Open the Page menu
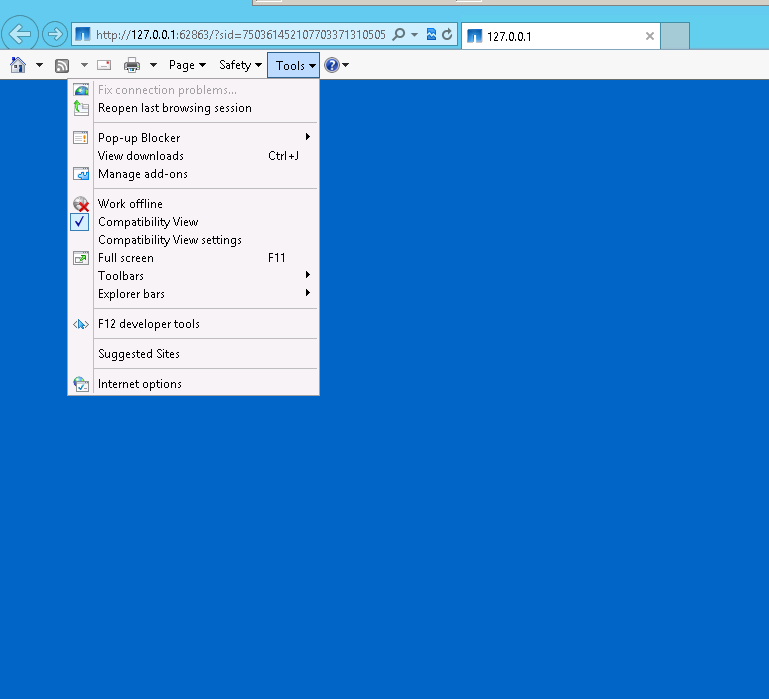 point(187,65)
